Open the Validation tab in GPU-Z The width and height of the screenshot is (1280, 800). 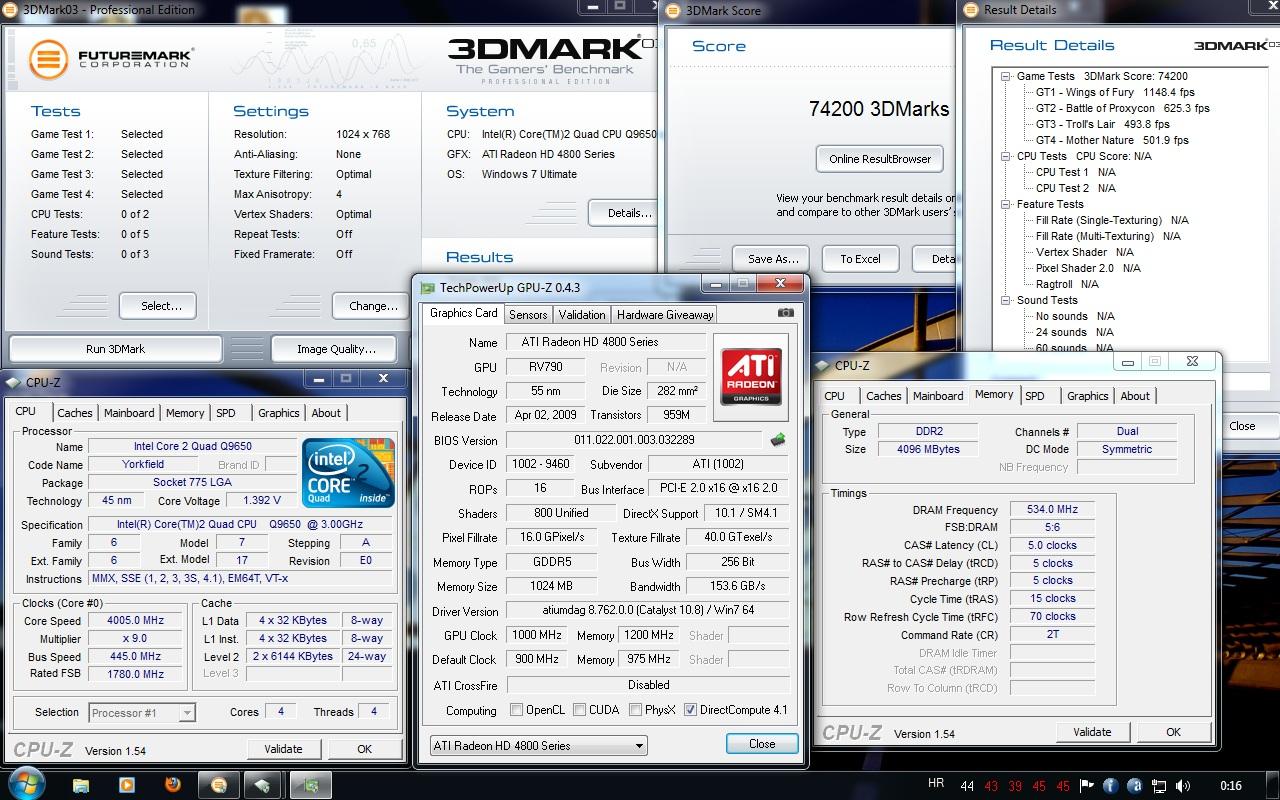click(582, 314)
